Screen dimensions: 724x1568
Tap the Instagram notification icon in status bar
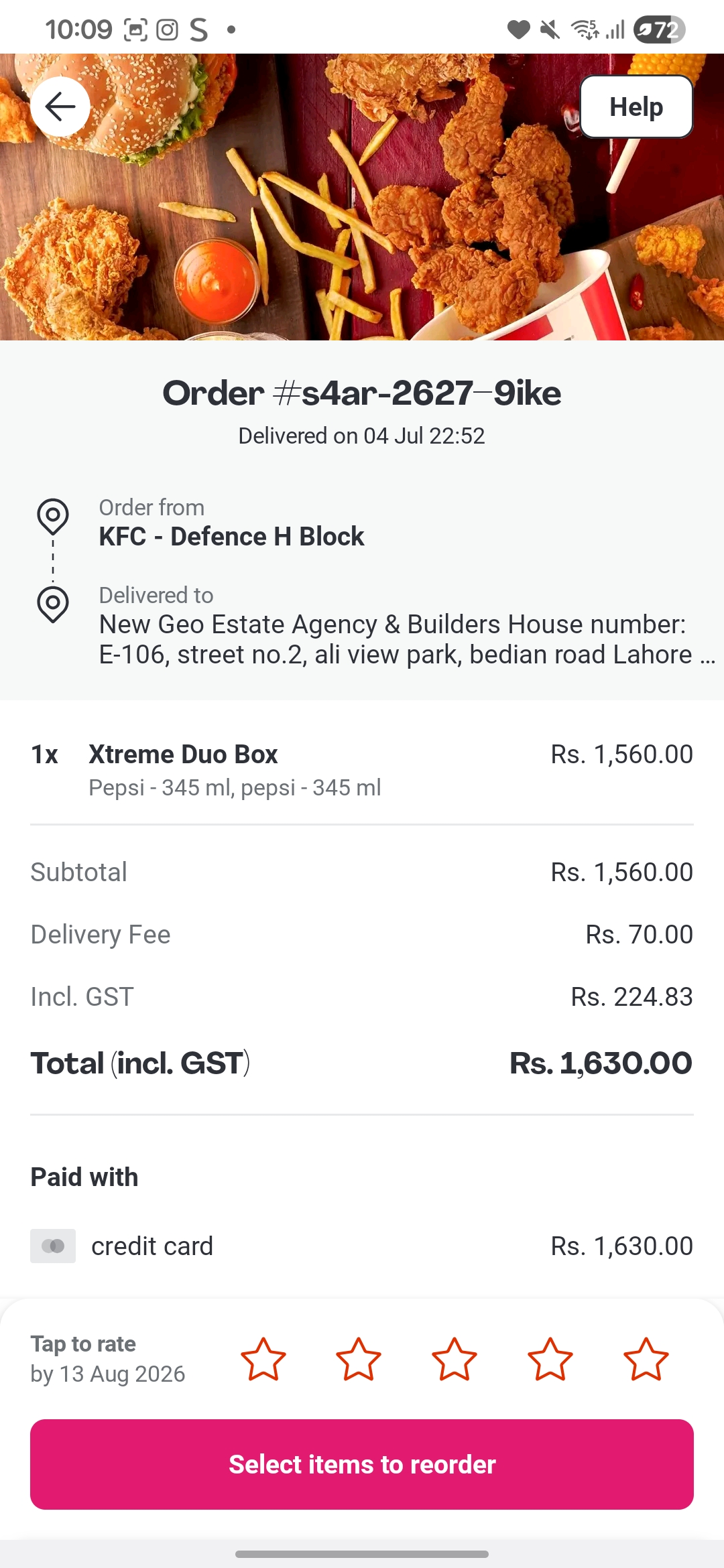tap(167, 29)
